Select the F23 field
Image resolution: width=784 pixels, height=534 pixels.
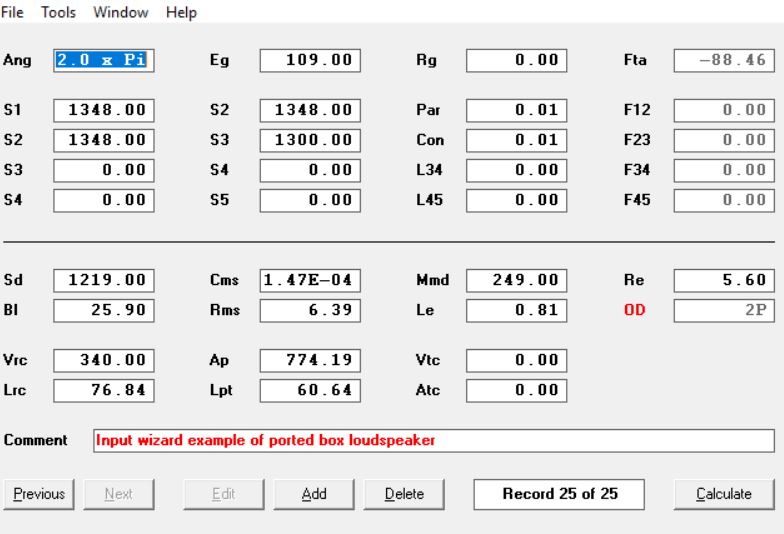click(724, 140)
